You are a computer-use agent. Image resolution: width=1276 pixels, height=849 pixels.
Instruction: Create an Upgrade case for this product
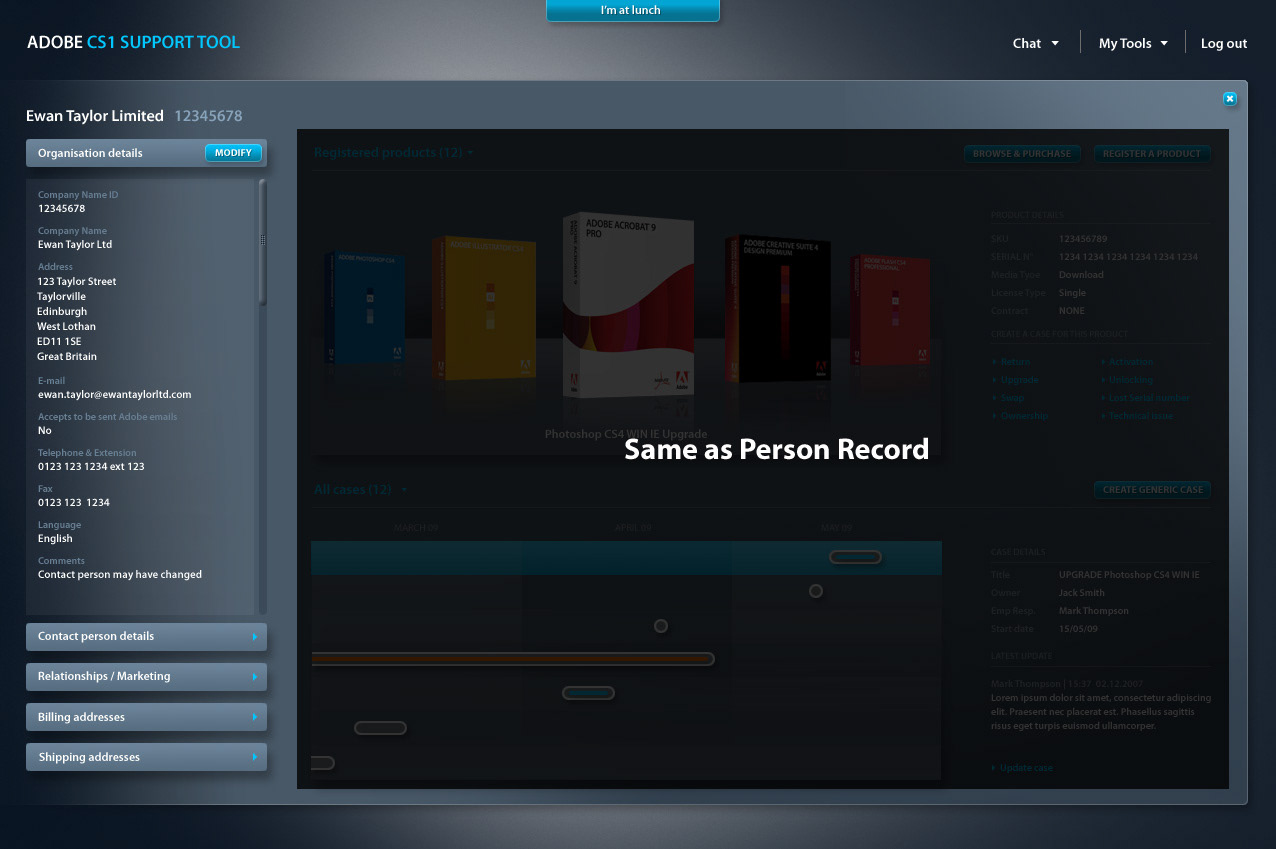[x=1018, y=380]
